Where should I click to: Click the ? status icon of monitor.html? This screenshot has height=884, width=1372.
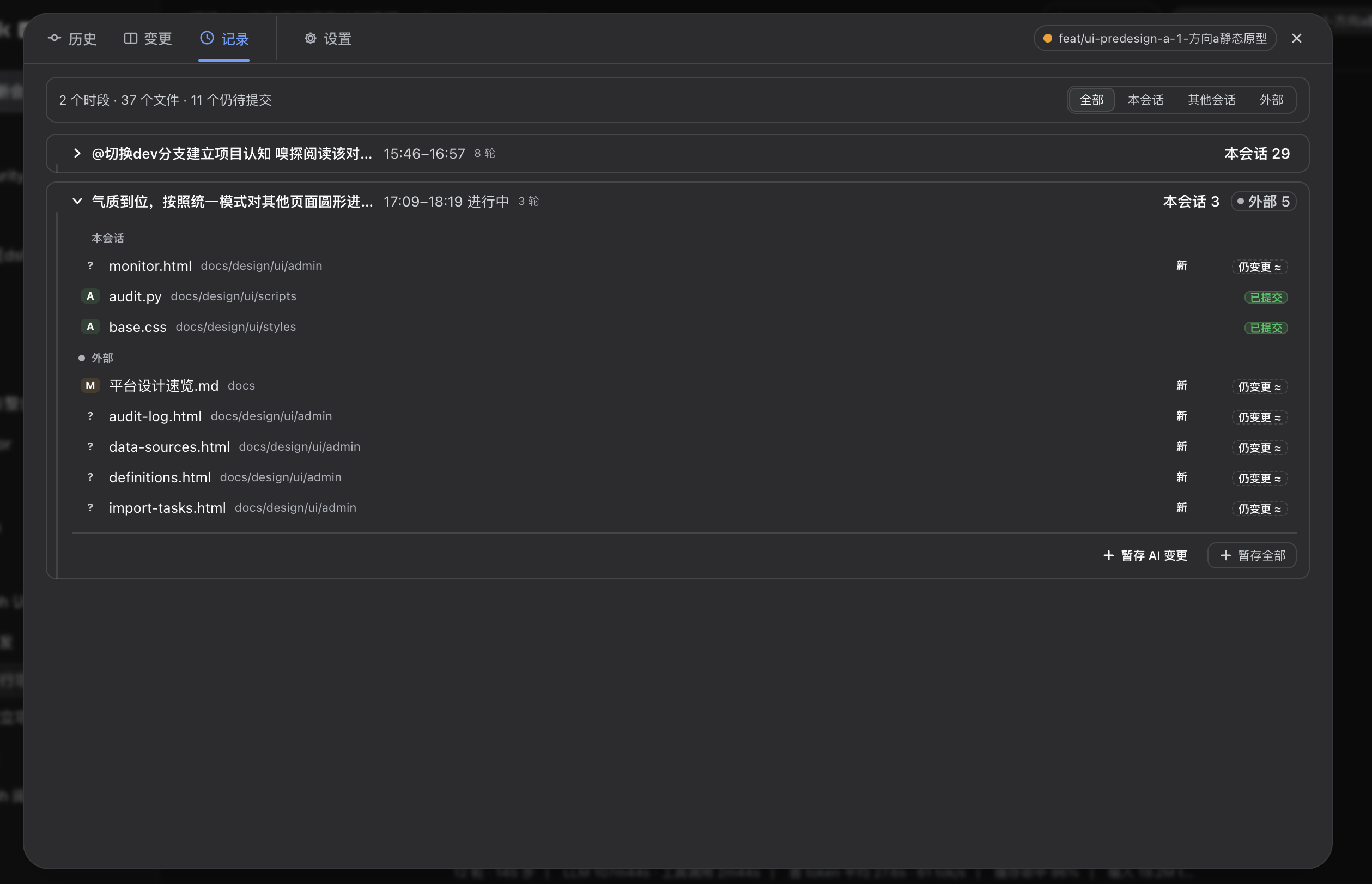coord(90,266)
